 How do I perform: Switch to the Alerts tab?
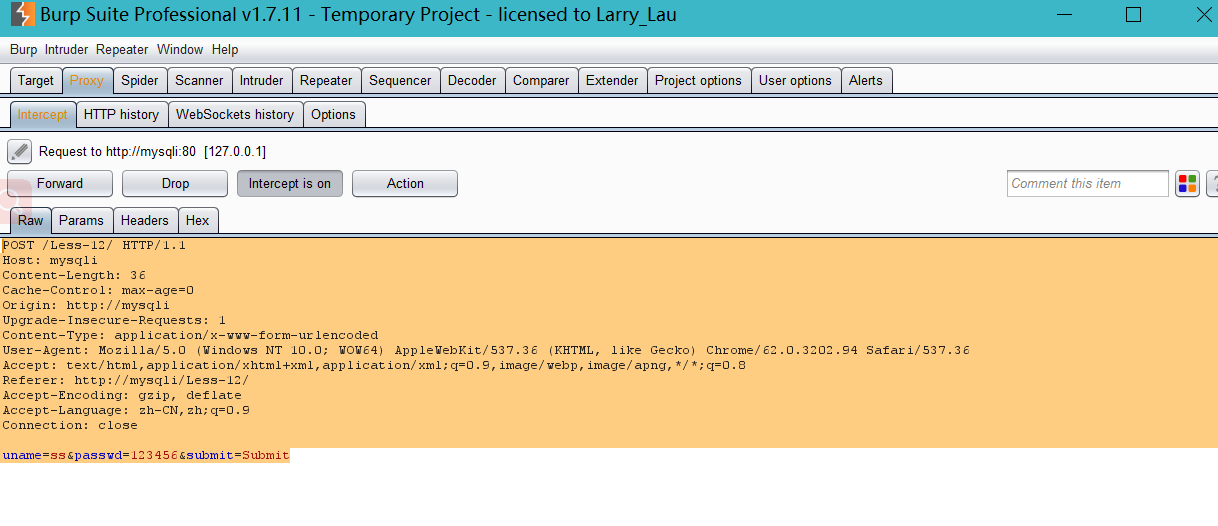(x=866, y=81)
